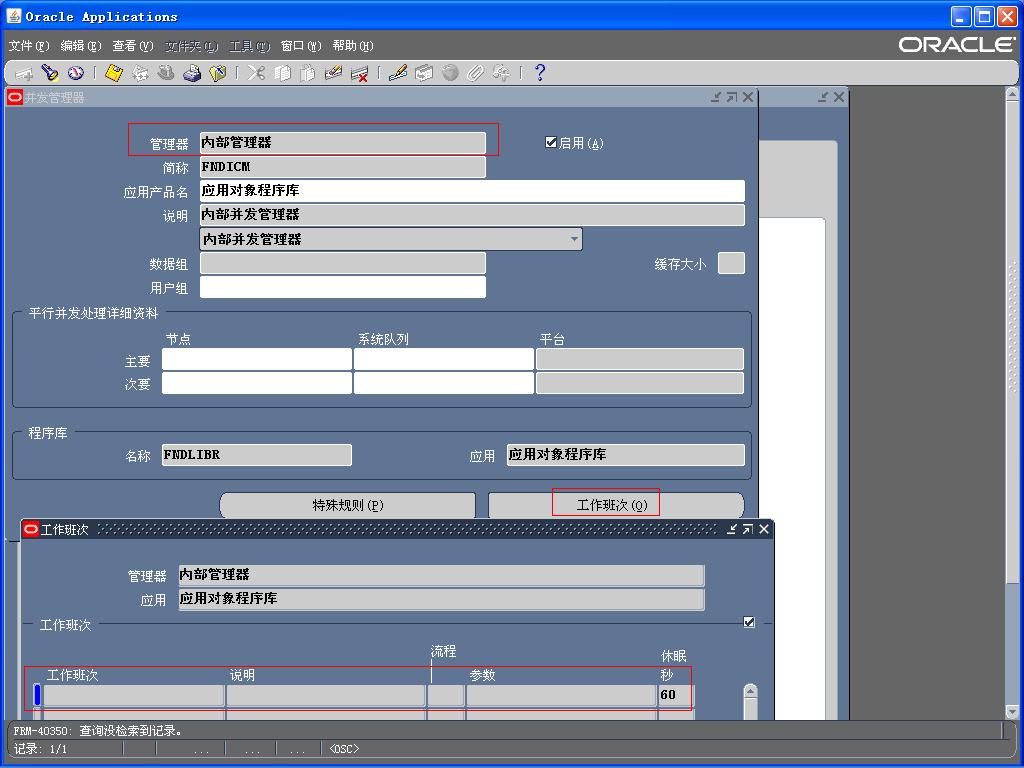
Task: Click the FRM-40350 status bar message
Action: 98,731
